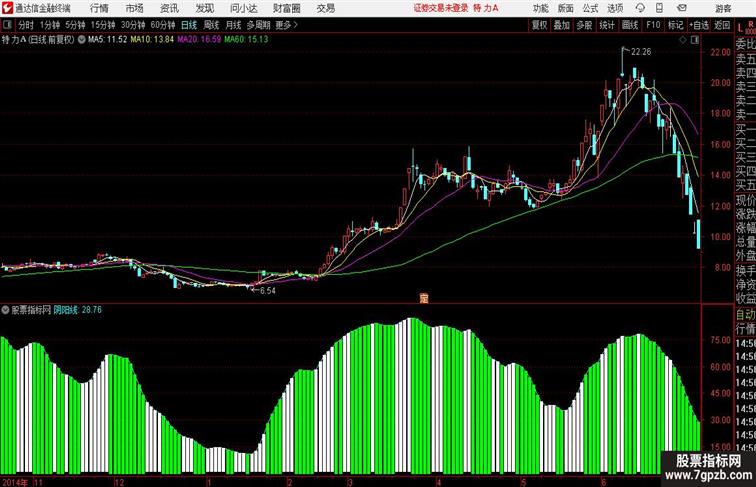Switch to the 15分钟 period tab
756x487 pixels.
tap(103, 25)
